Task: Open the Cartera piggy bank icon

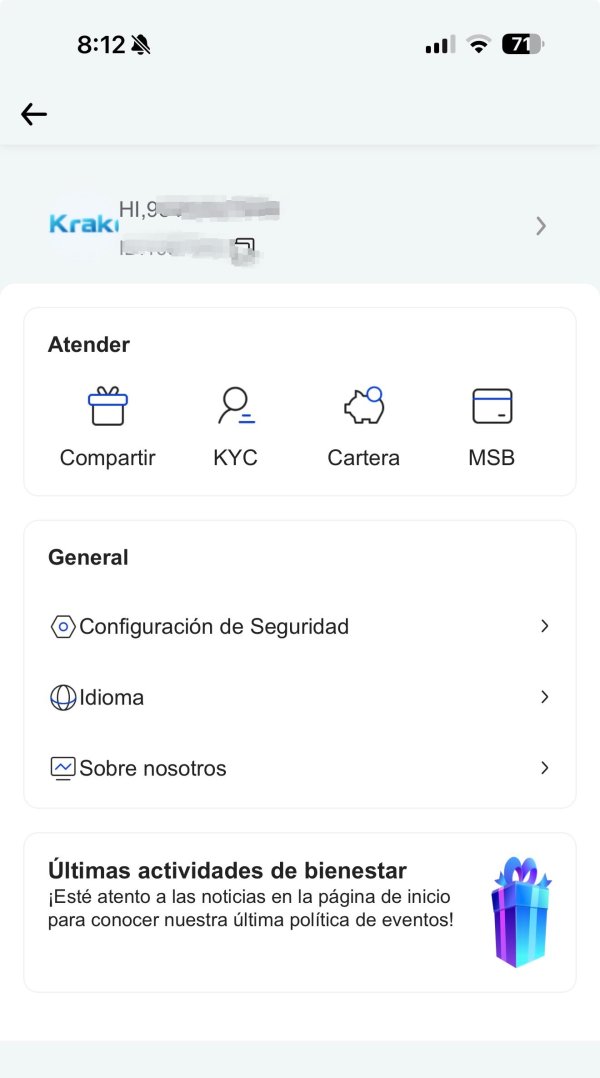Action: 364,406
